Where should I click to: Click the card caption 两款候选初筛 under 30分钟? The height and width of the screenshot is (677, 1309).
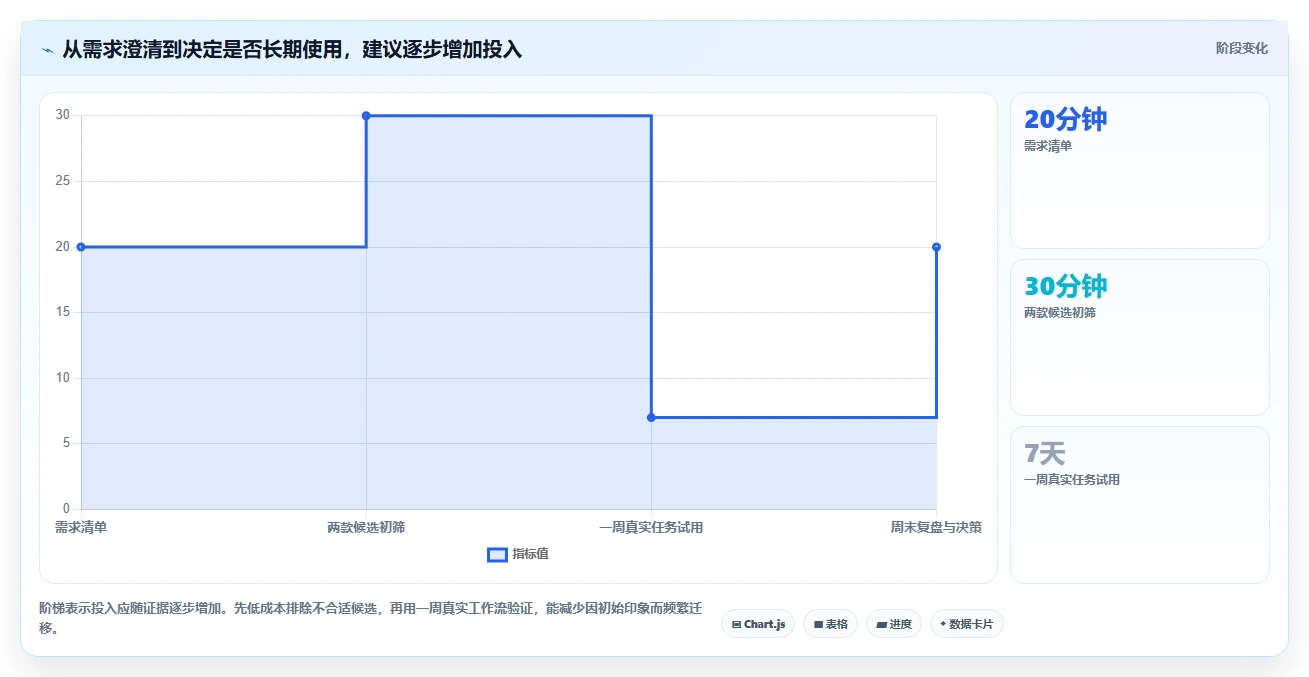tap(1060, 313)
